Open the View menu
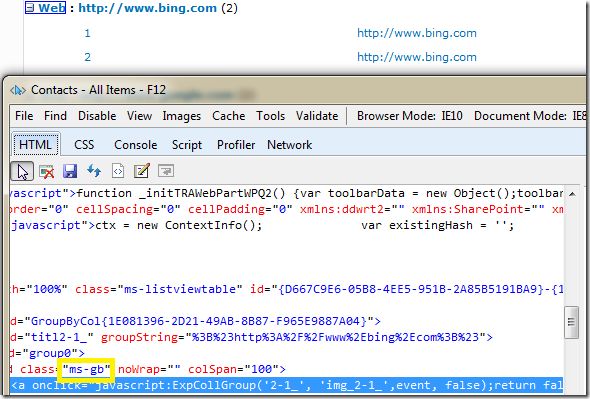Screen dimensions: 590x399 [x=139, y=116]
